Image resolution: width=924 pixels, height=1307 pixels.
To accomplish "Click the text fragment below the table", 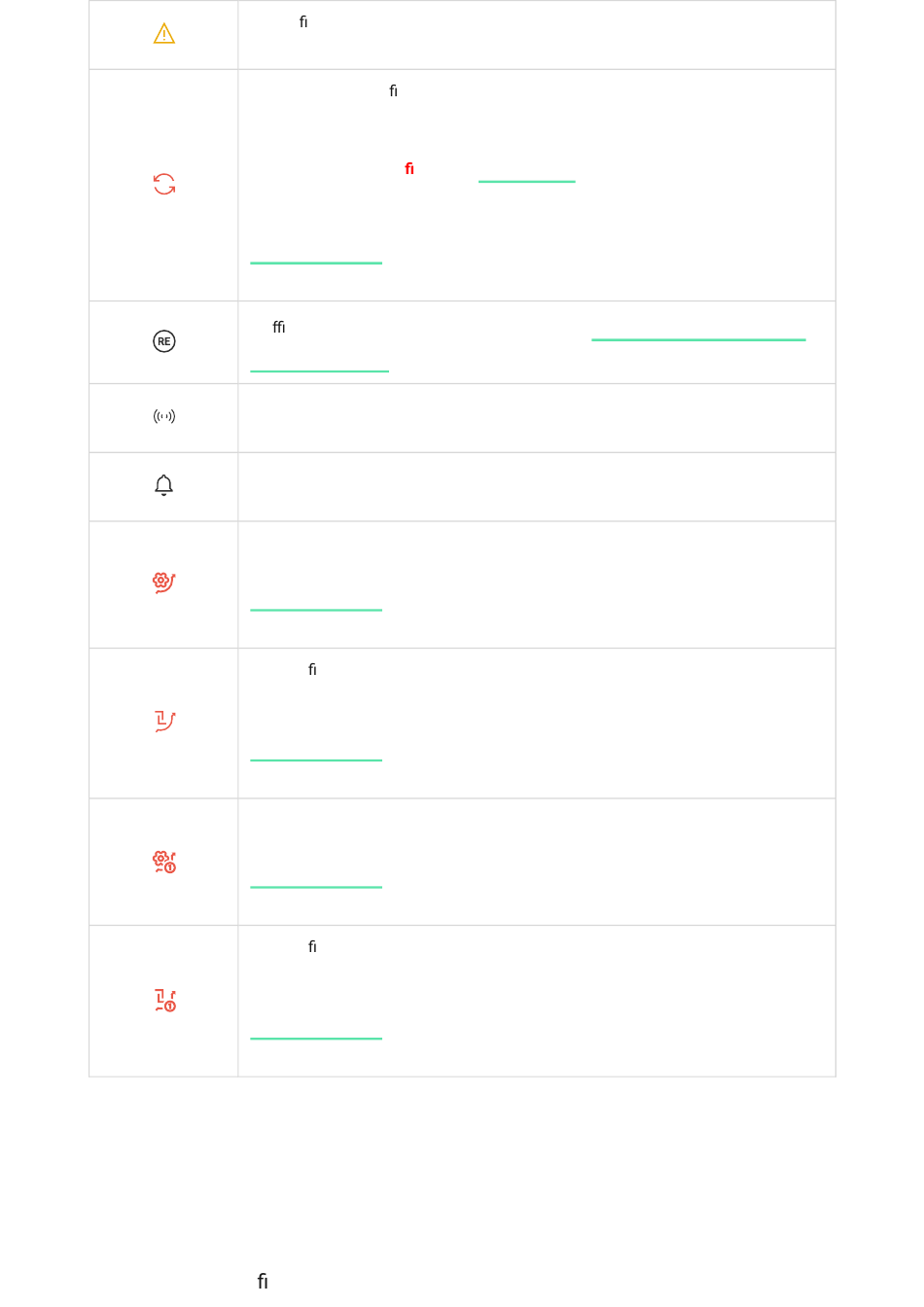I will coord(263,1282).
